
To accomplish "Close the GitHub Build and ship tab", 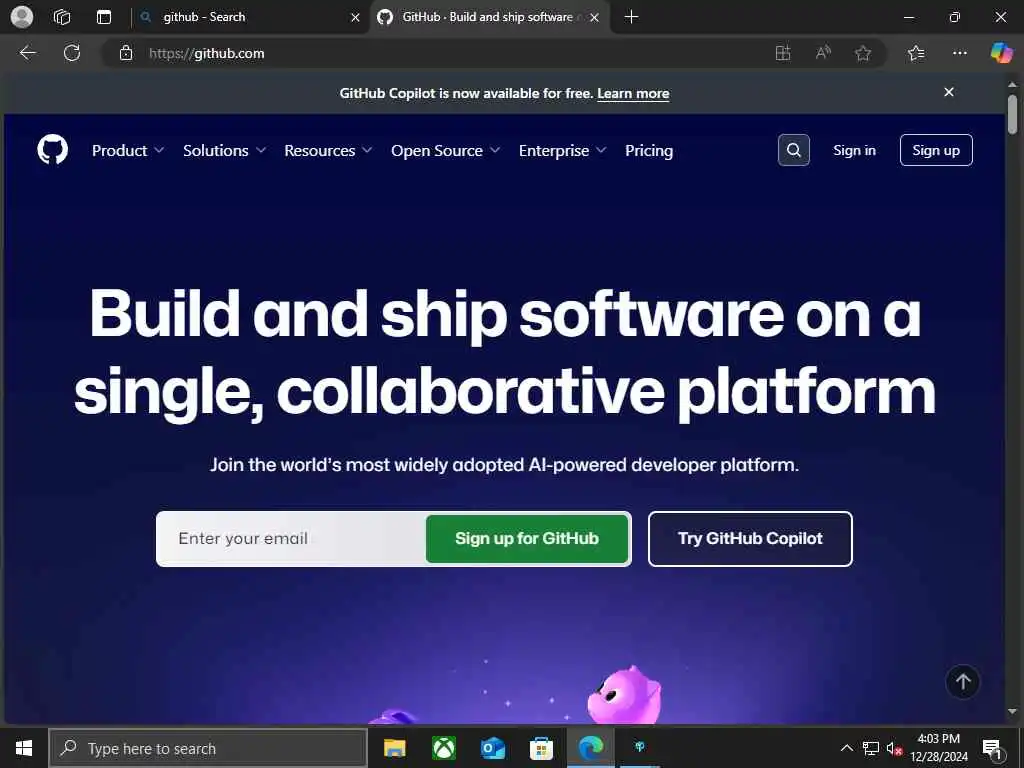I will coord(594,18).
